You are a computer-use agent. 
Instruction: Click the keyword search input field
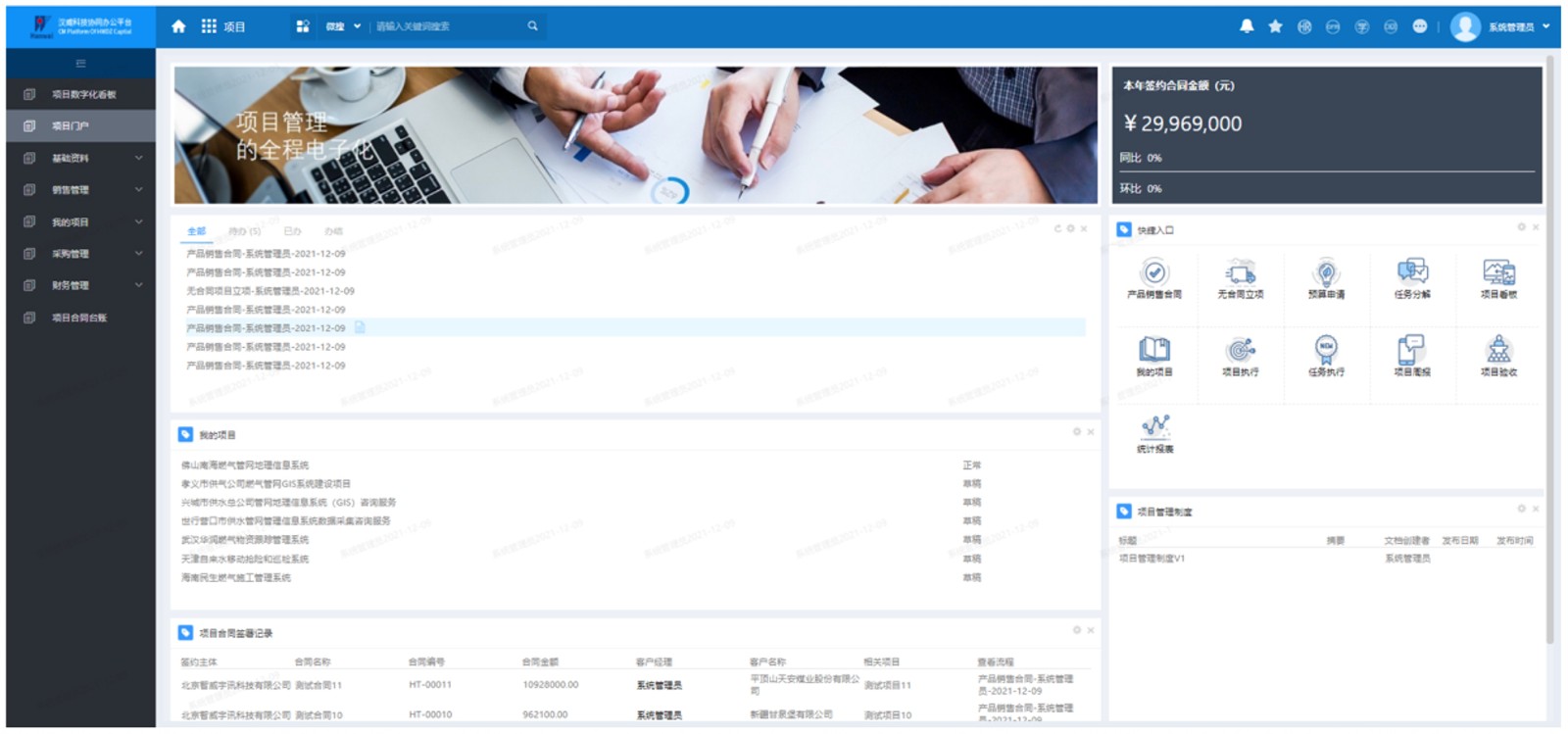tap(446, 26)
